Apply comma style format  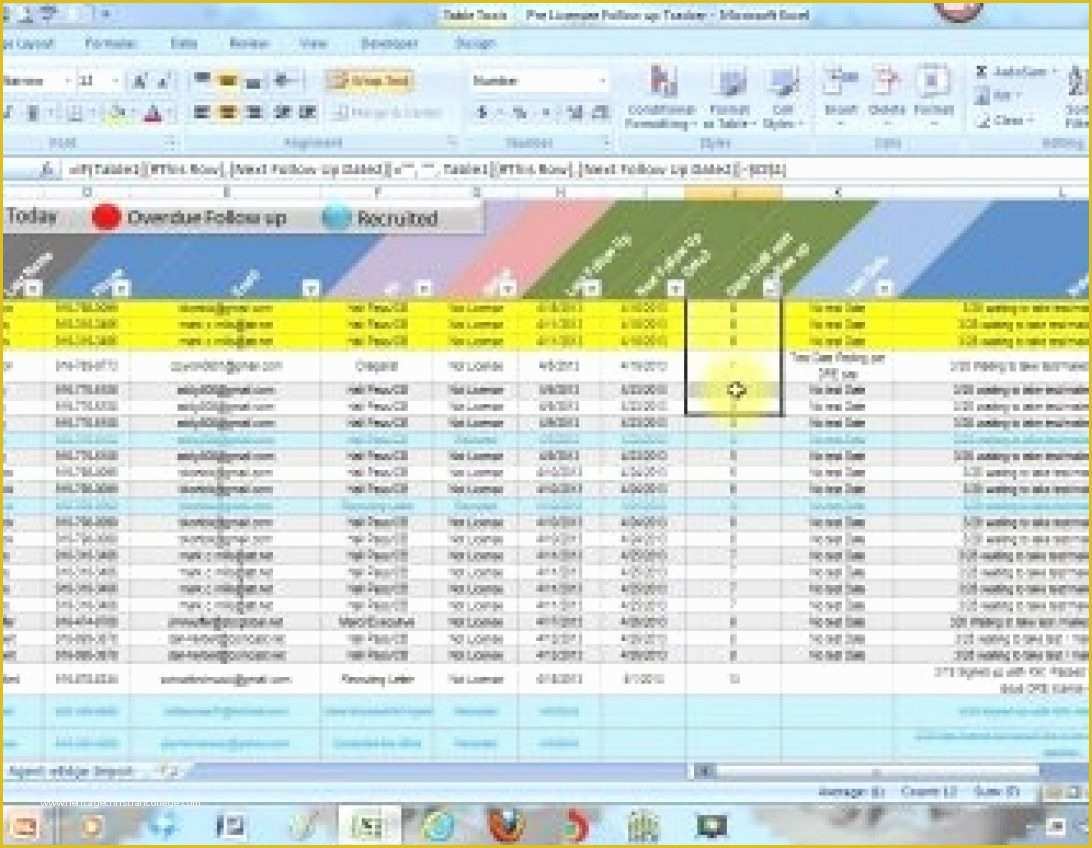click(545, 112)
